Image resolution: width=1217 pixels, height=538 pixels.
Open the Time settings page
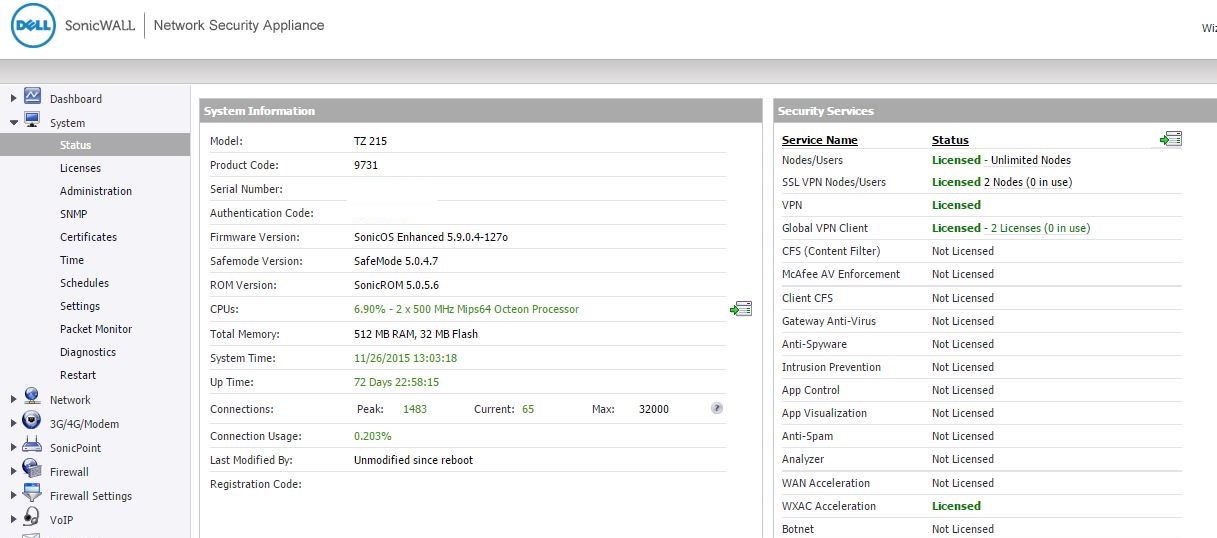click(x=72, y=260)
